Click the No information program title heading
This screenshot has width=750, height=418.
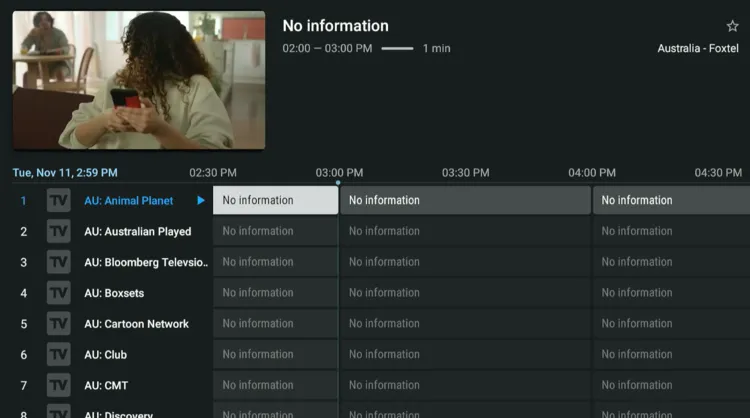pos(335,26)
